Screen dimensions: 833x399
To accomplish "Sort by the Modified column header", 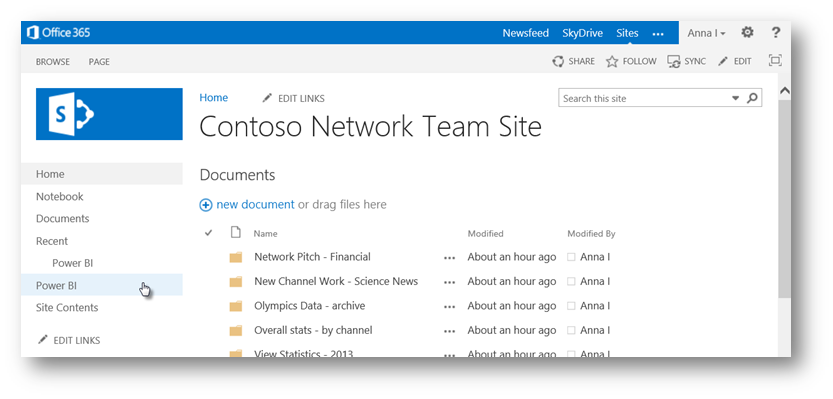I will coord(485,233).
